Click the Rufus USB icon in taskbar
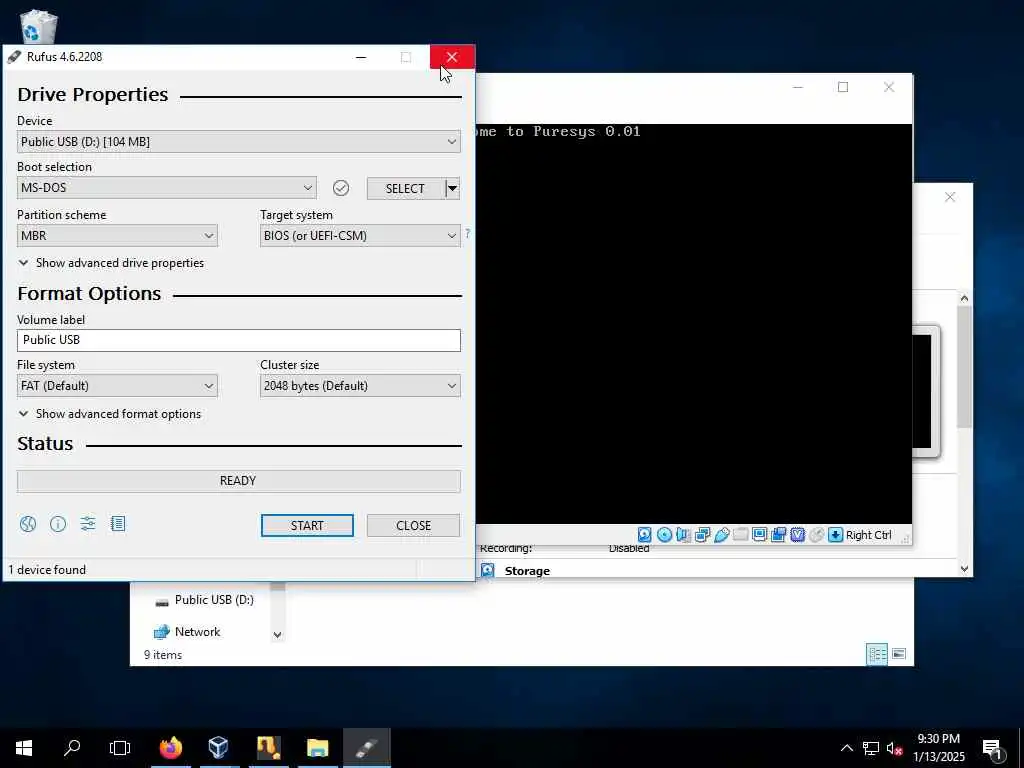Screen dimensions: 1024x768 [366, 748]
